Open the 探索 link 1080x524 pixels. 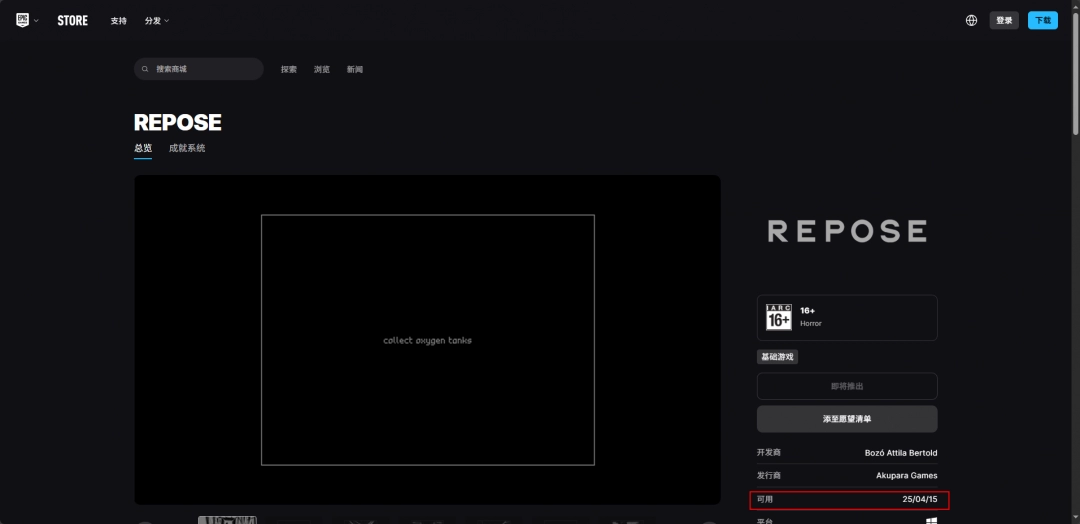coord(289,69)
